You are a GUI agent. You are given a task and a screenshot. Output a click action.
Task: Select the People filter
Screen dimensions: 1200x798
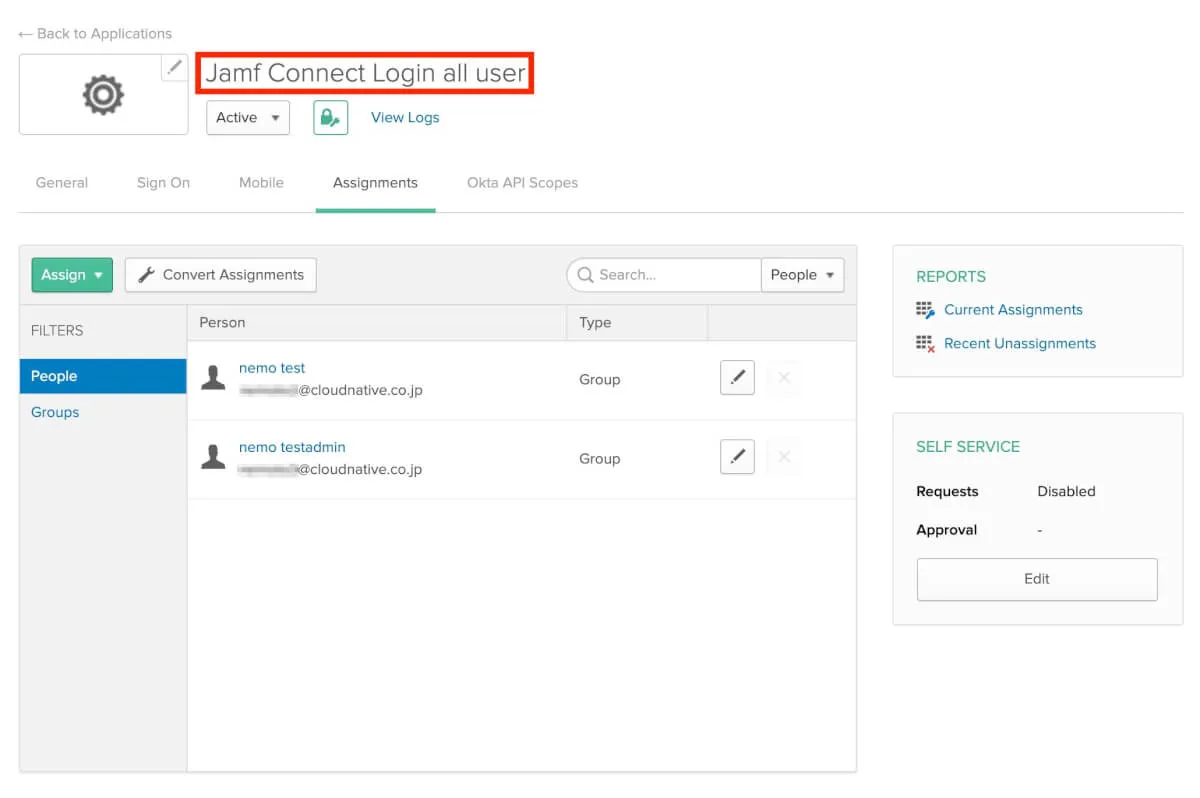[x=103, y=376]
